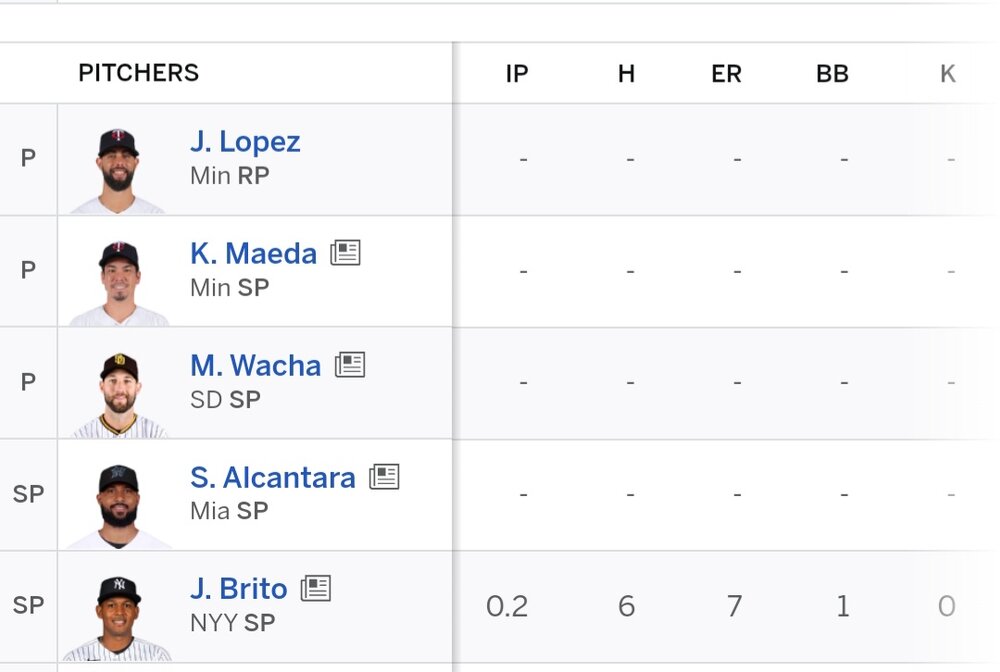
Task: View the player news icon for S. Alcantara
Action: pyautogui.click(x=384, y=477)
